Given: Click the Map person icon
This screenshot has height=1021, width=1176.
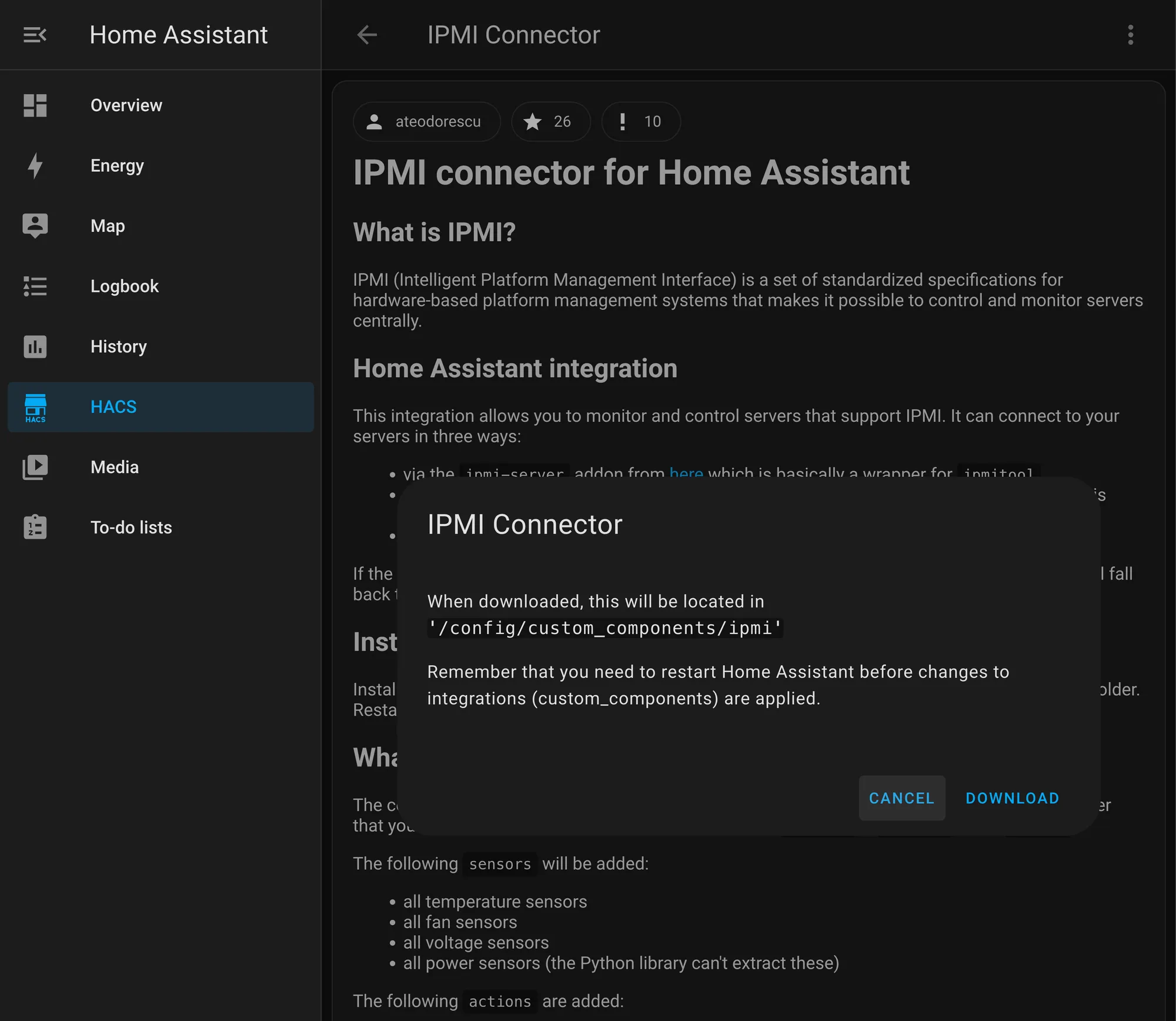Looking at the screenshot, I should (35, 226).
